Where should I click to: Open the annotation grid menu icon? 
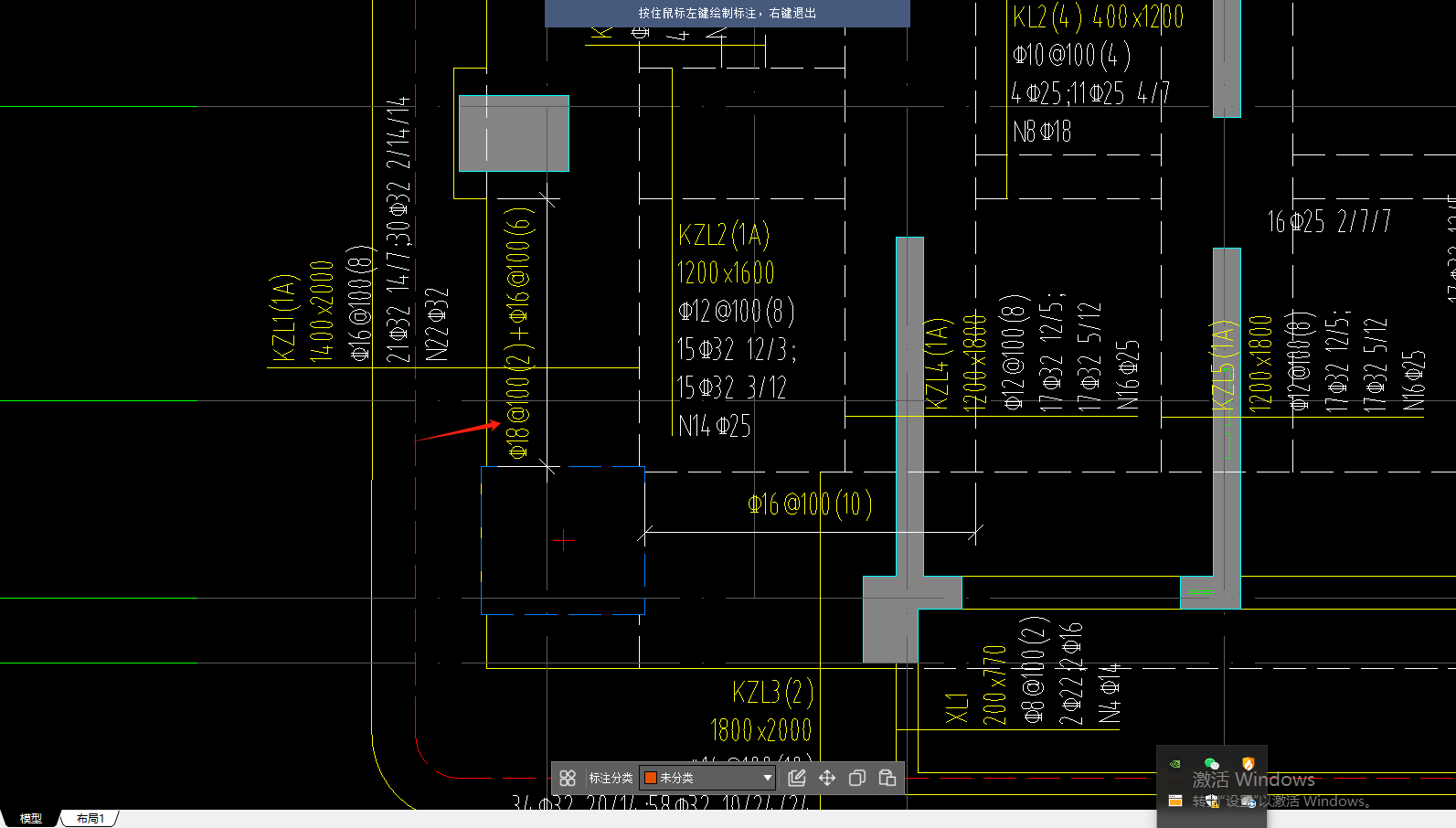tap(568, 778)
